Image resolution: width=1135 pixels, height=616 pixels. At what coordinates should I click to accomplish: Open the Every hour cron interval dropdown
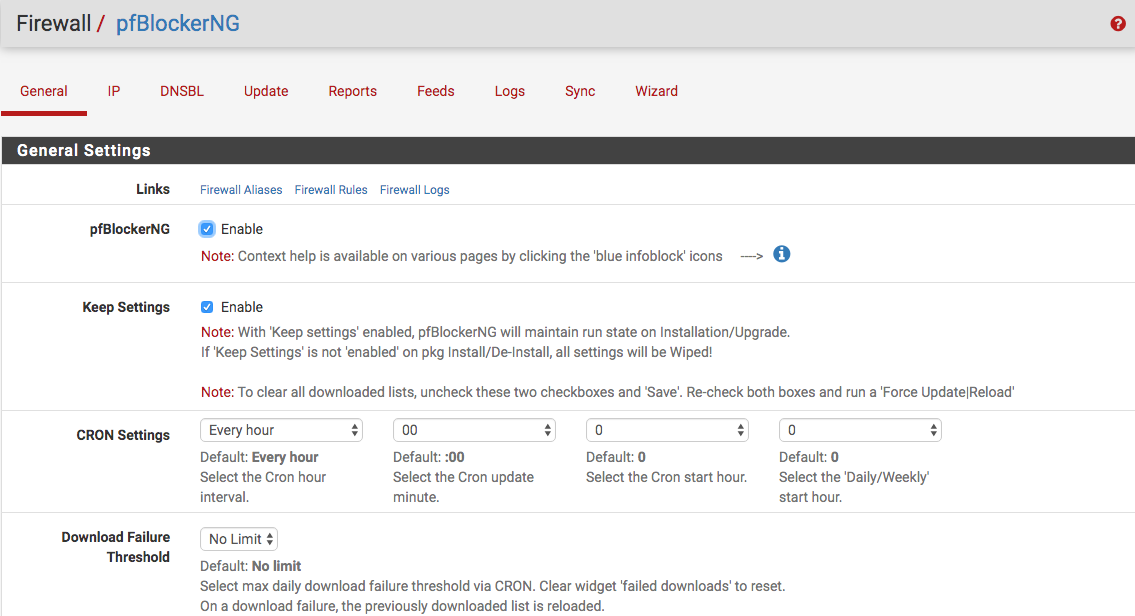281,430
